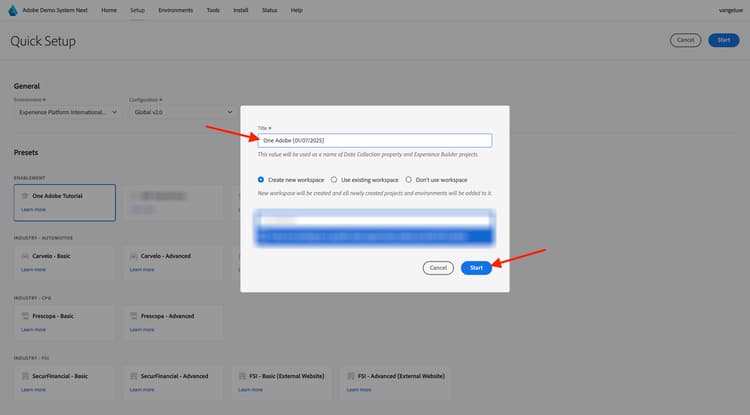The width and height of the screenshot is (750, 415).
Task: Open Learn more link under Carvelo - Advanced
Action: coord(142,270)
